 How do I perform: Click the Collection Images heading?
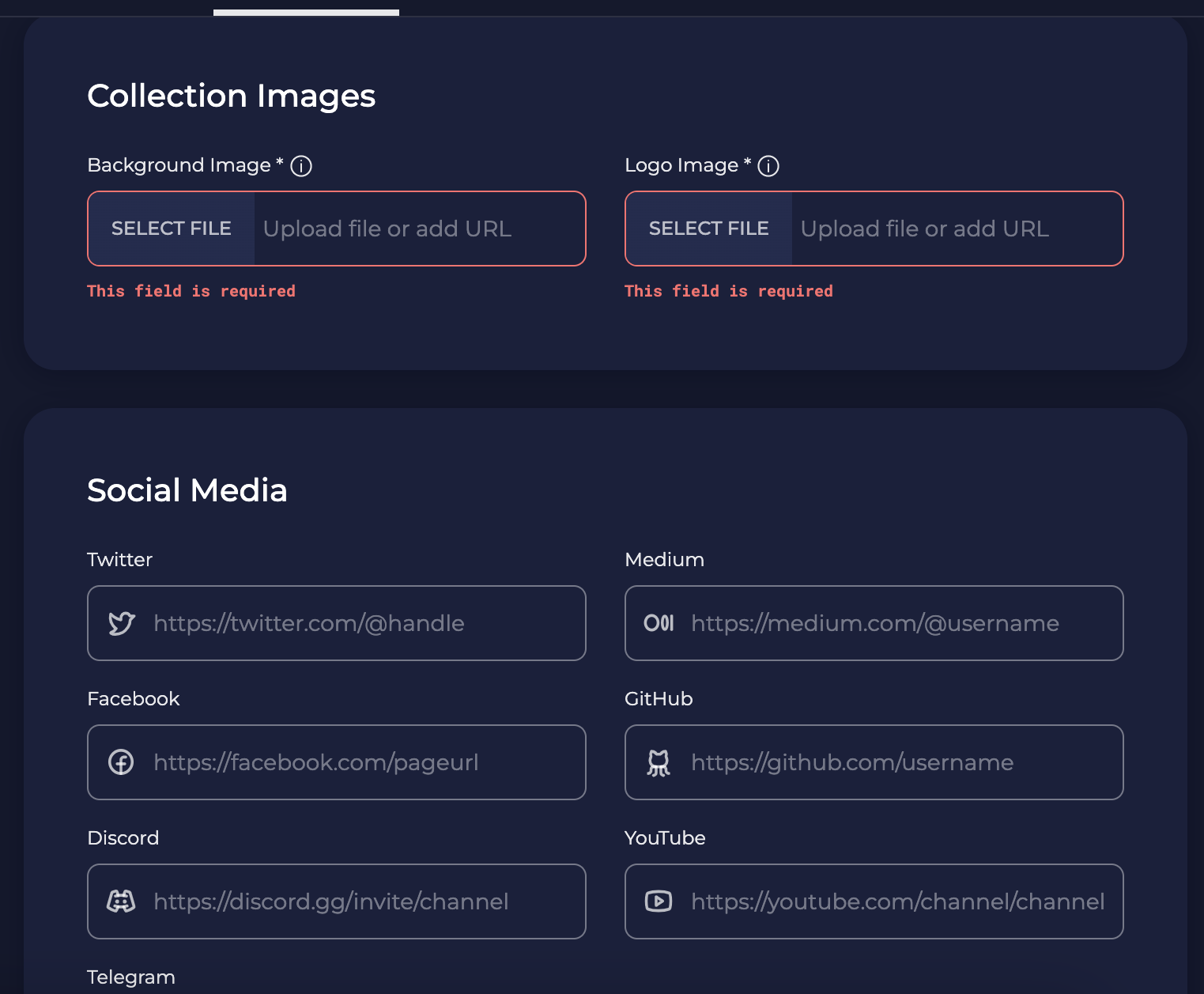[x=232, y=96]
